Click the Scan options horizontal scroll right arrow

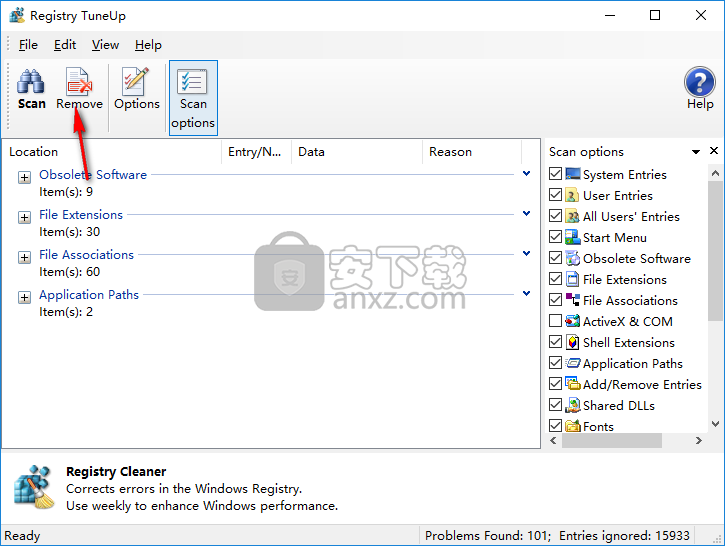pyautogui.click(x=699, y=441)
